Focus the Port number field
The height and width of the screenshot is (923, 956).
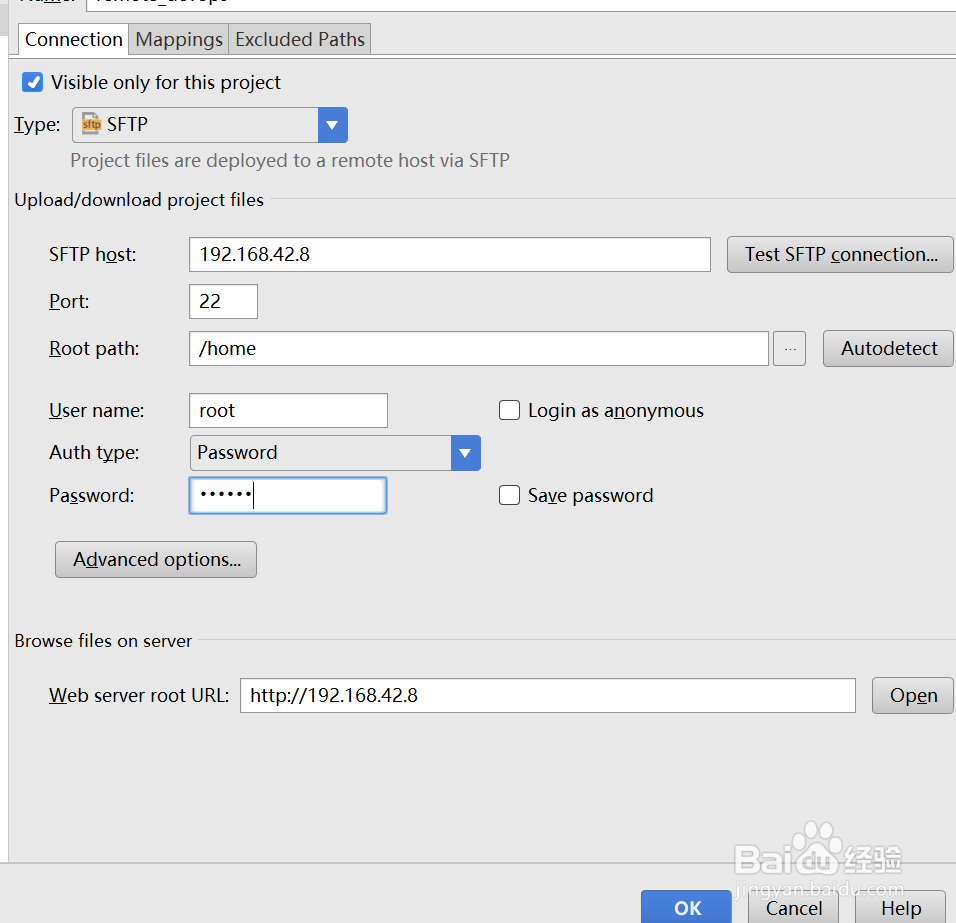point(223,301)
